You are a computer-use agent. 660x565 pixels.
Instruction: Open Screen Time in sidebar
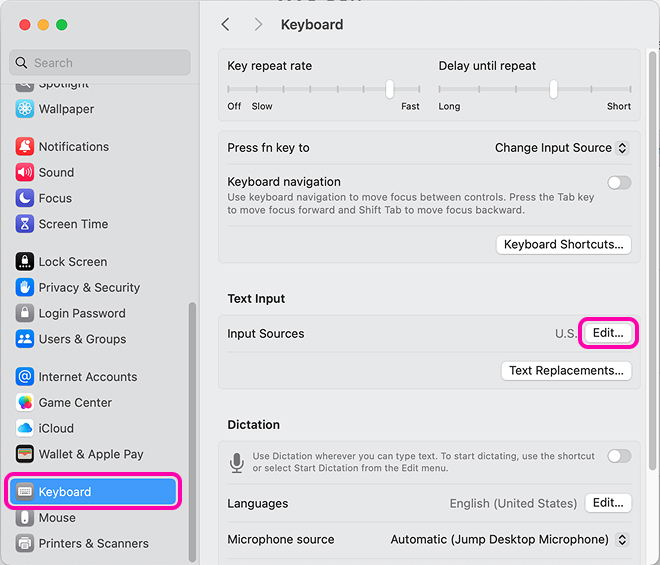pyautogui.click(x=95, y=224)
